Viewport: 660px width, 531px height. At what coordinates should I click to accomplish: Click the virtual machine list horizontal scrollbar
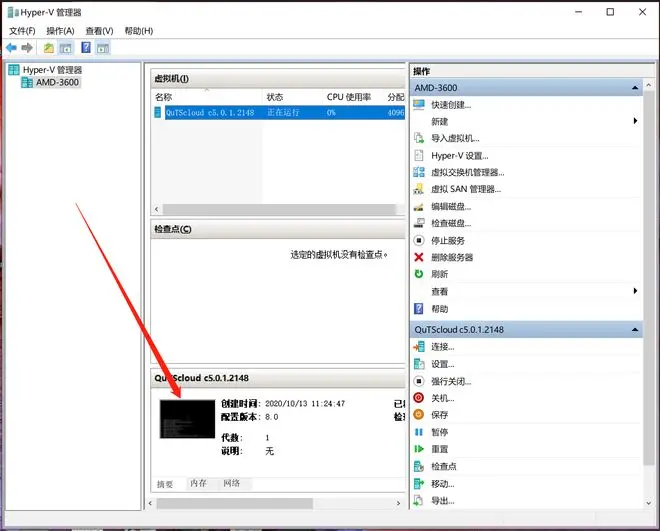coord(279,209)
